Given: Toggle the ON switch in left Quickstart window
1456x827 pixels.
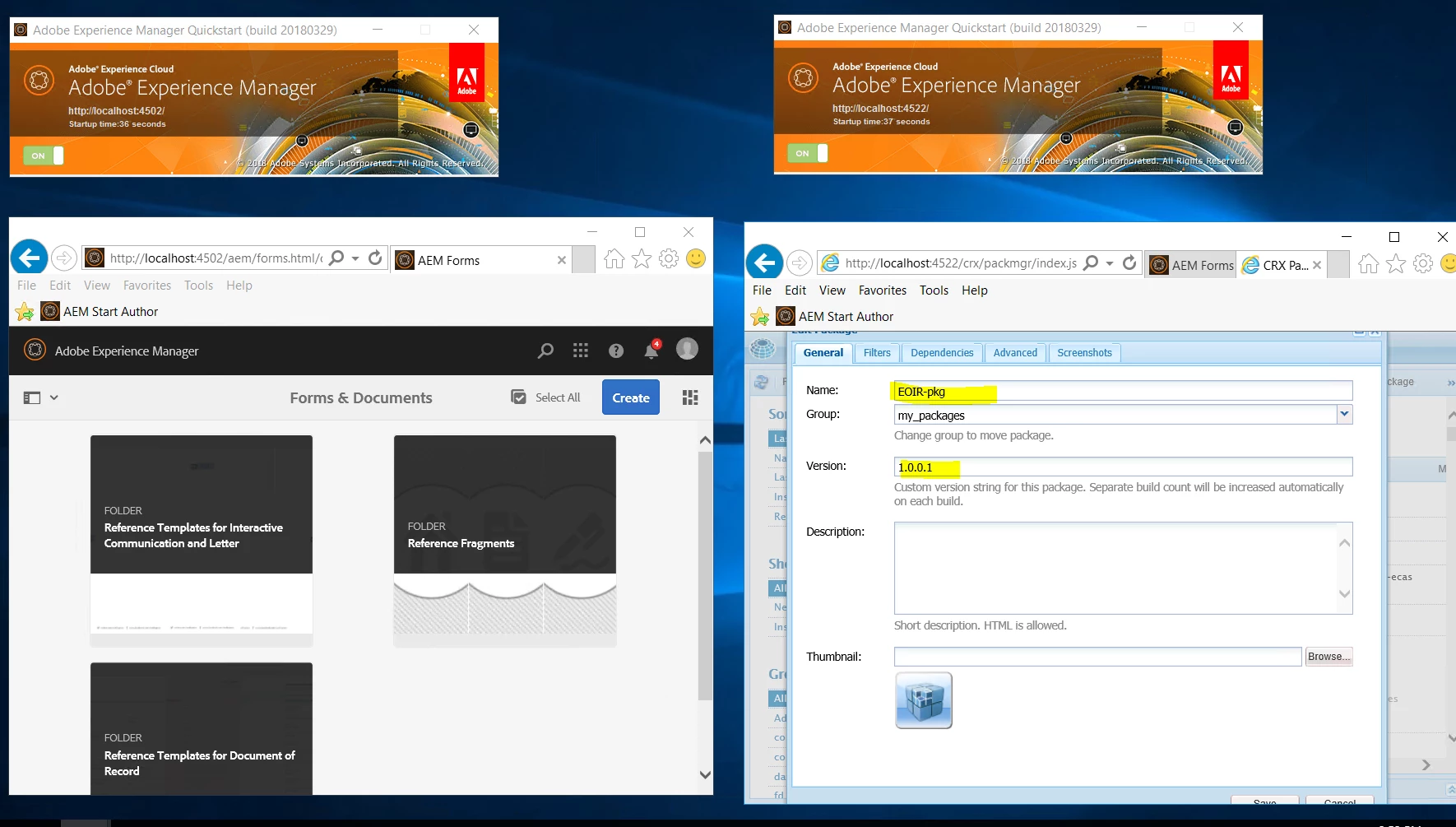Looking at the screenshot, I should pyautogui.click(x=43, y=156).
